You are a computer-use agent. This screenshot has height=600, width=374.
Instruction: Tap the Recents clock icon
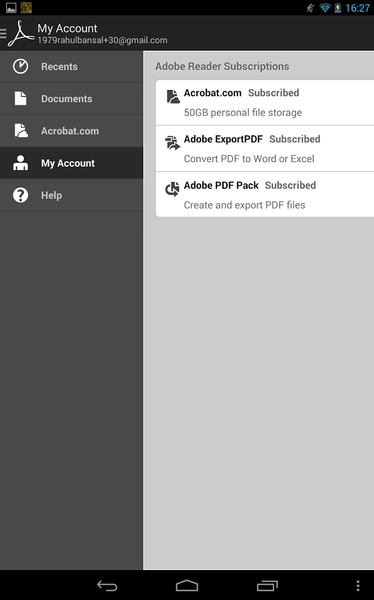click(20, 66)
